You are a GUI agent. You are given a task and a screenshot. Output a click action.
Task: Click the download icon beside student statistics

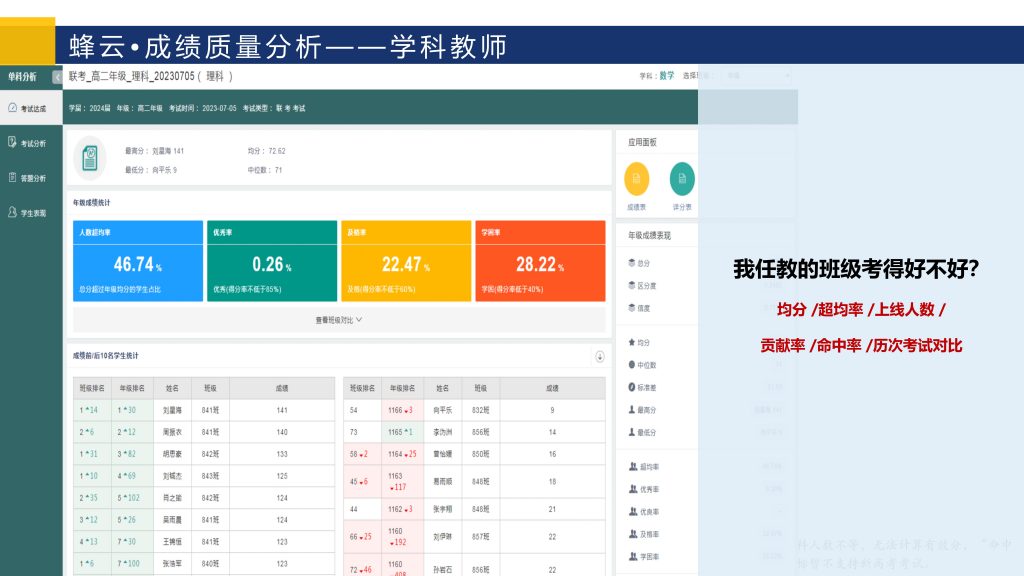pos(599,356)
